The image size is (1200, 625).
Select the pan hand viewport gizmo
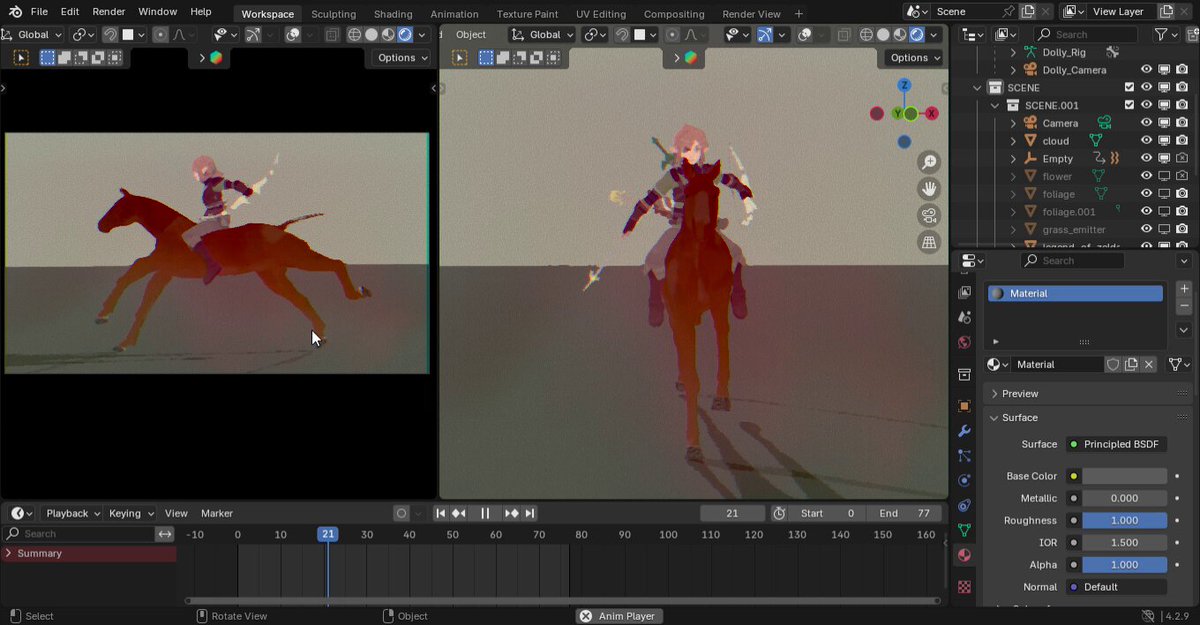tap(929, 189)
